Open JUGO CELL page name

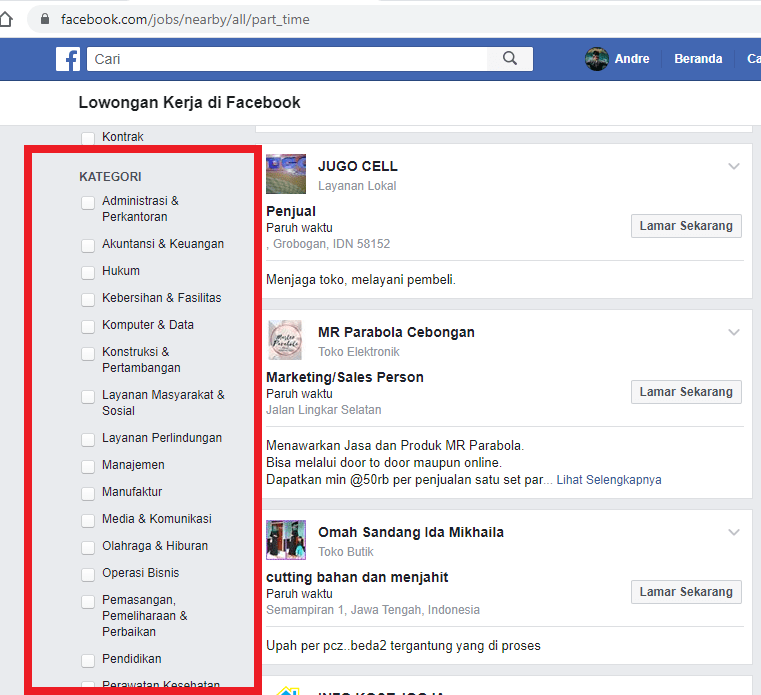point(358,166)
